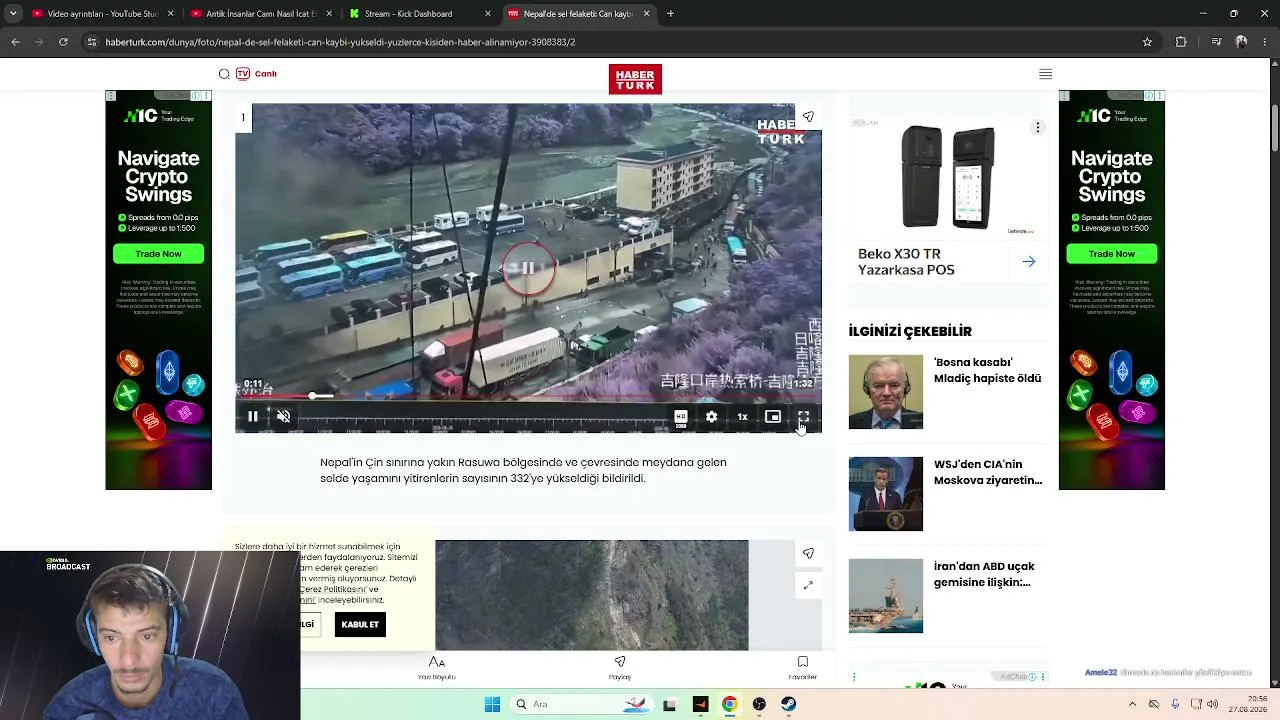The image size is (1280, 720).
Task: Open the Canlı live TV link
Action: [x=257, y=74]
